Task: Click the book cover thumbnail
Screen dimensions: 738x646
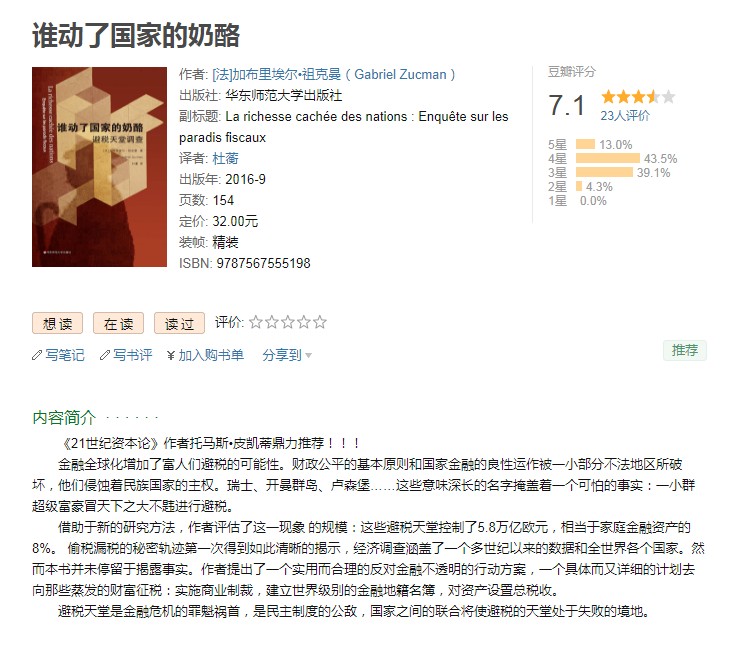Action: coord(99,167)
